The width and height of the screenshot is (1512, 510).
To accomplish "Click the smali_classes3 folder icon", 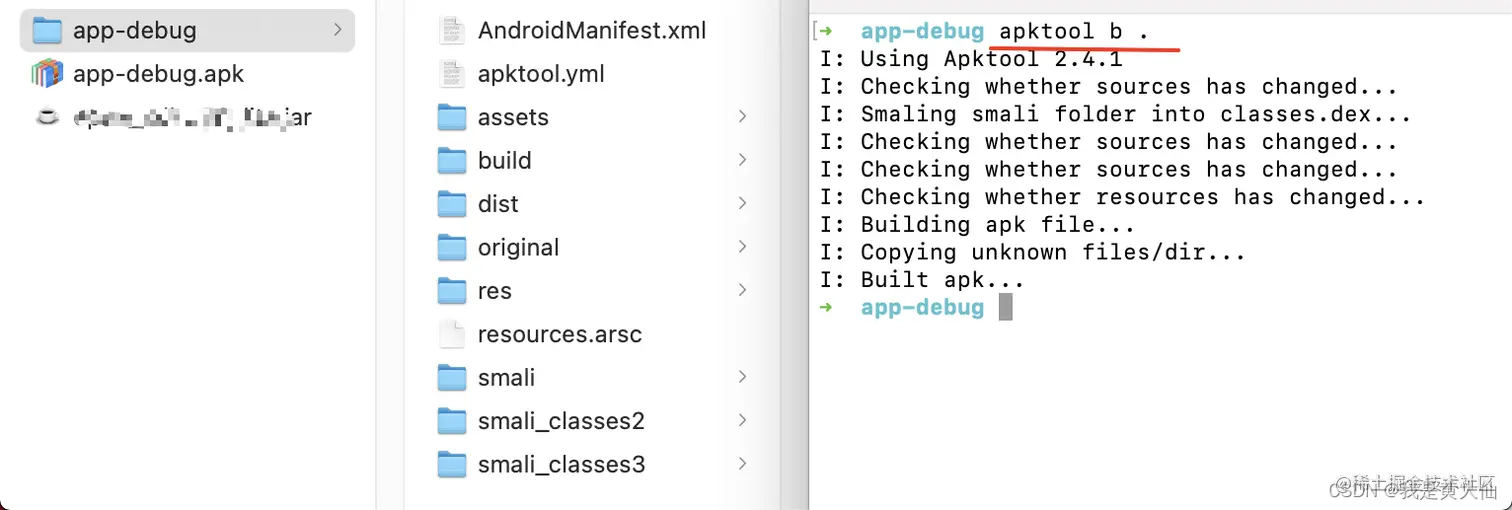I will pos(452,465).
